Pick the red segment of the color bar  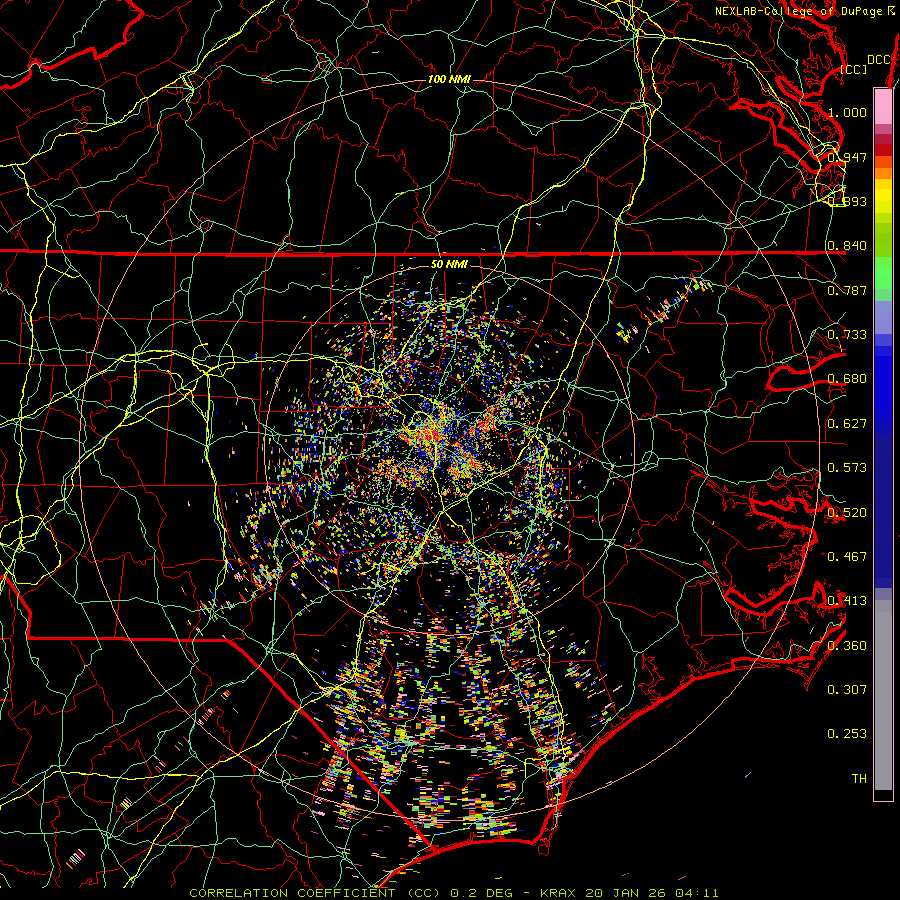(x=883, y=150)
